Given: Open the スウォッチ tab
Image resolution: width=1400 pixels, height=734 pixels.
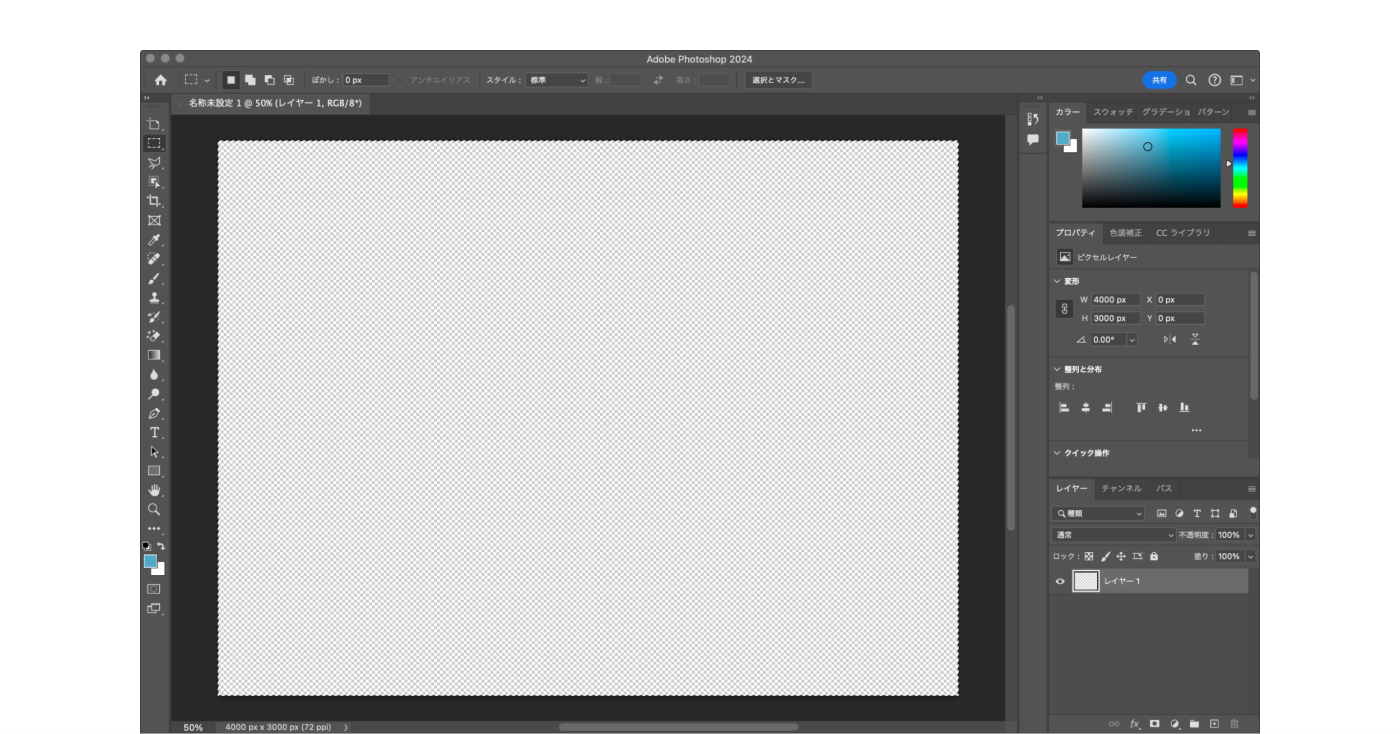Looking at the screenshot, I should (1112, 112).
